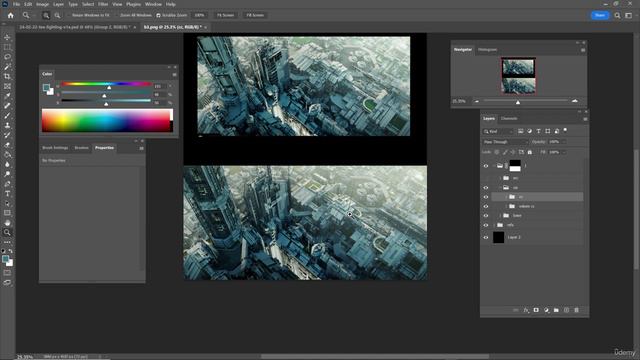This screenshot has width=640, height=360.
Task: Click the hue slider in Color panel
Action: tap(106, 84)
